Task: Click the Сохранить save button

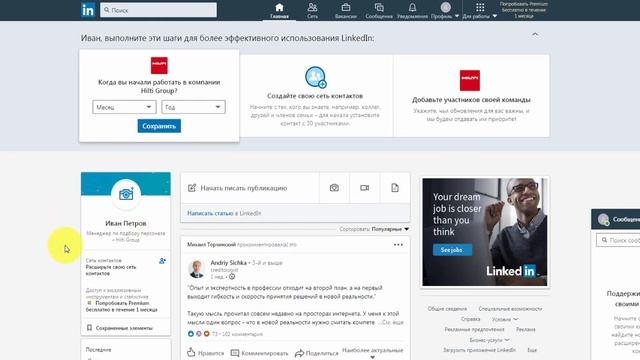Action: 159,126
